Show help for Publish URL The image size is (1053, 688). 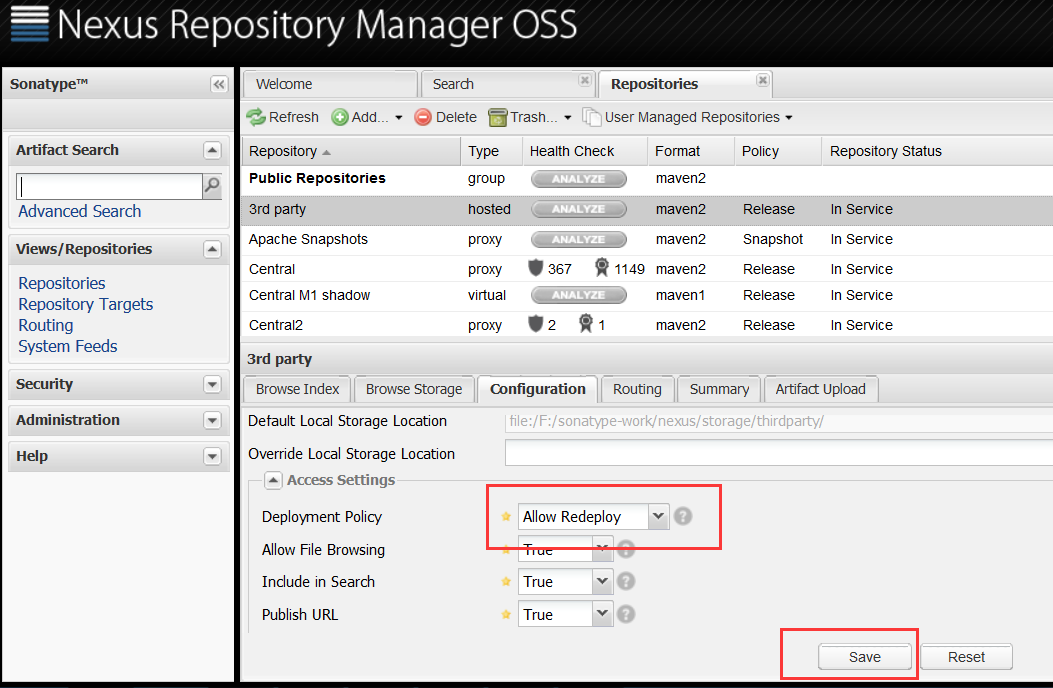click(x=626, y=614)
